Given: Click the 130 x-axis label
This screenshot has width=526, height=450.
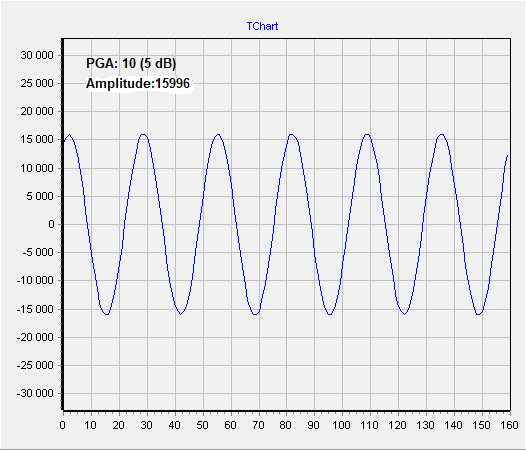Looking at the screenshot, I should coord(426,425).
